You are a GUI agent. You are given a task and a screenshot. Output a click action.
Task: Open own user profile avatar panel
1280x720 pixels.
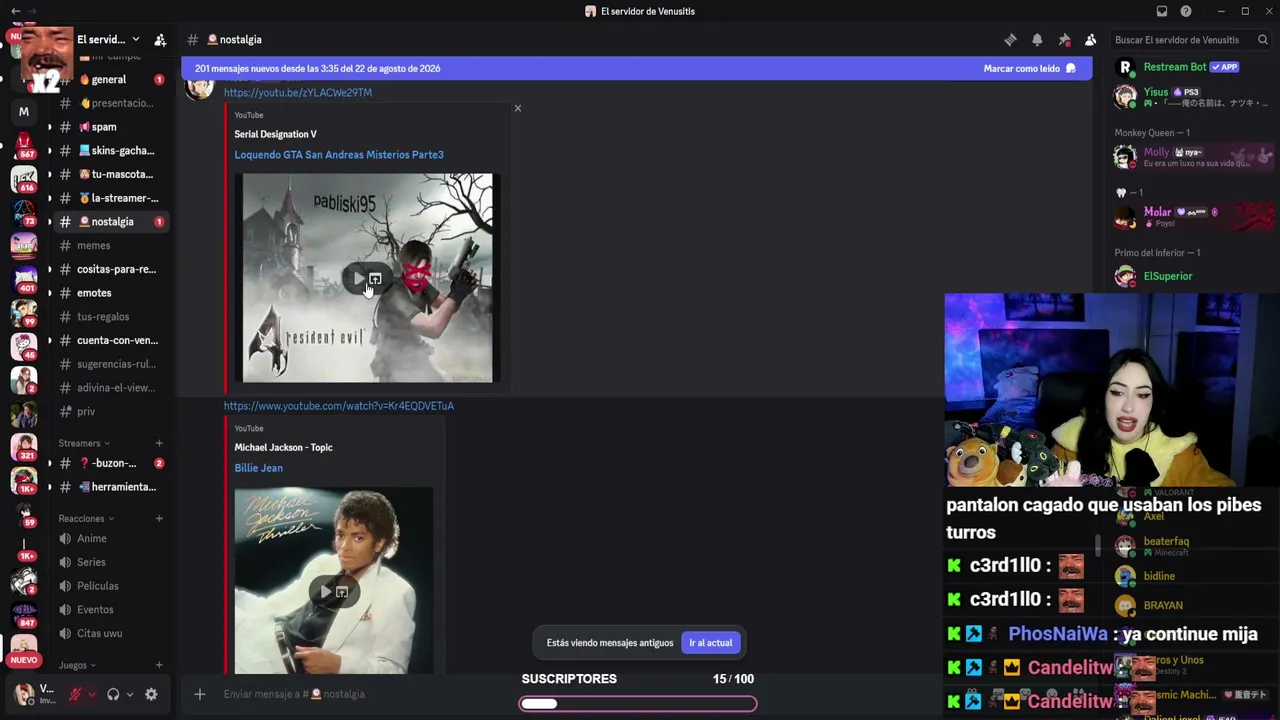click(34, 694)
